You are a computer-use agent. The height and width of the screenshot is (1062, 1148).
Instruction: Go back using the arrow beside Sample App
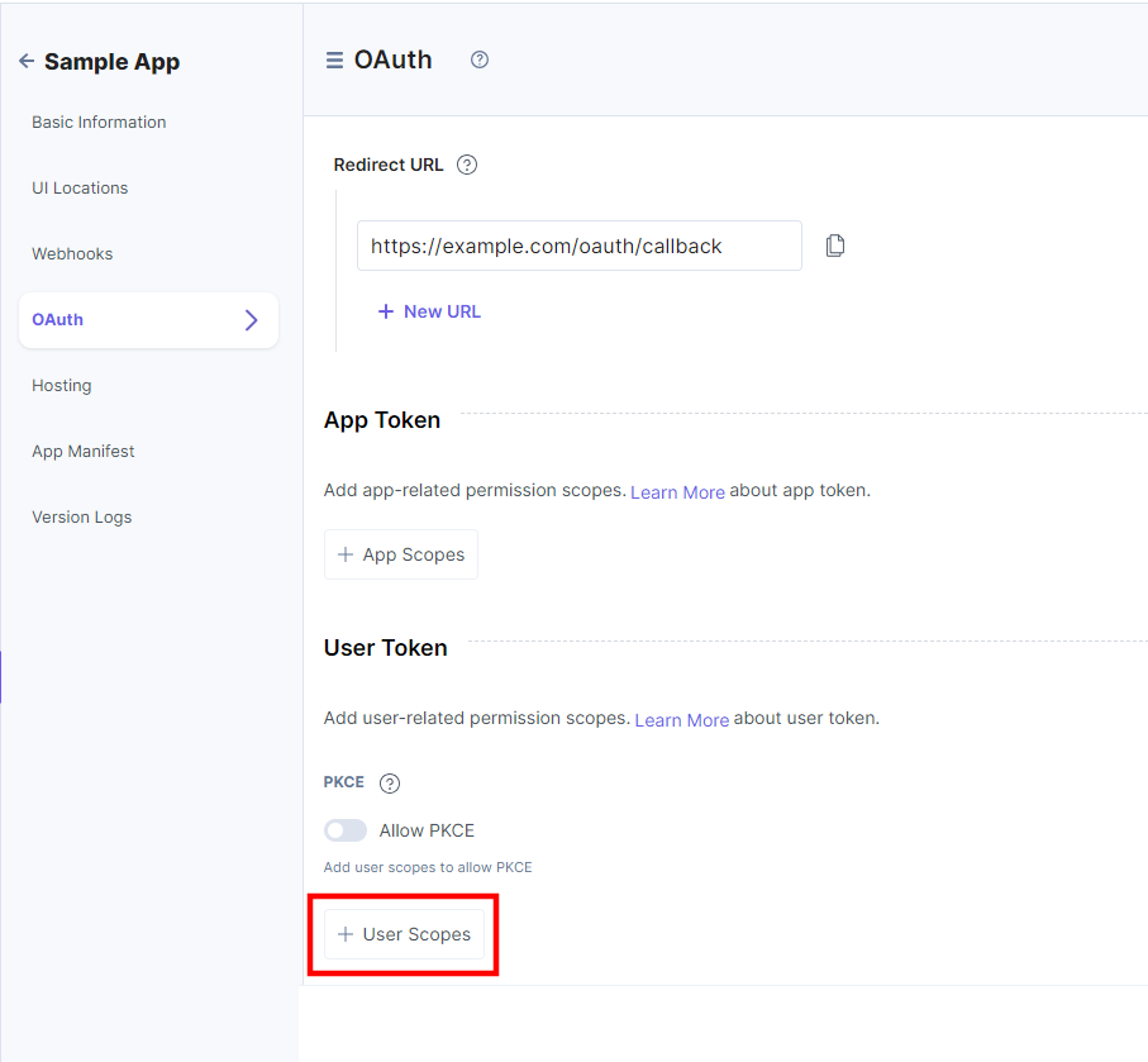(x=26, y=61)
